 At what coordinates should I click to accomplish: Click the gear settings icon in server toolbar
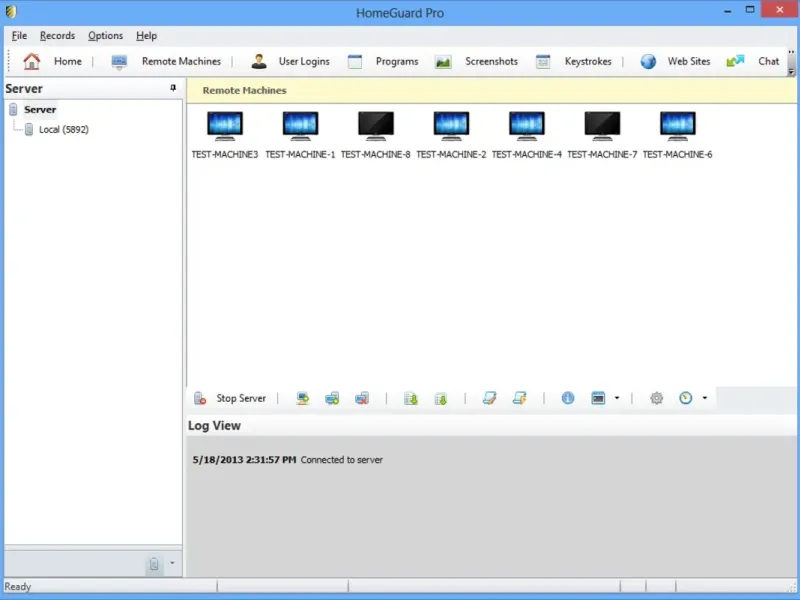click(x=657, y=398)
